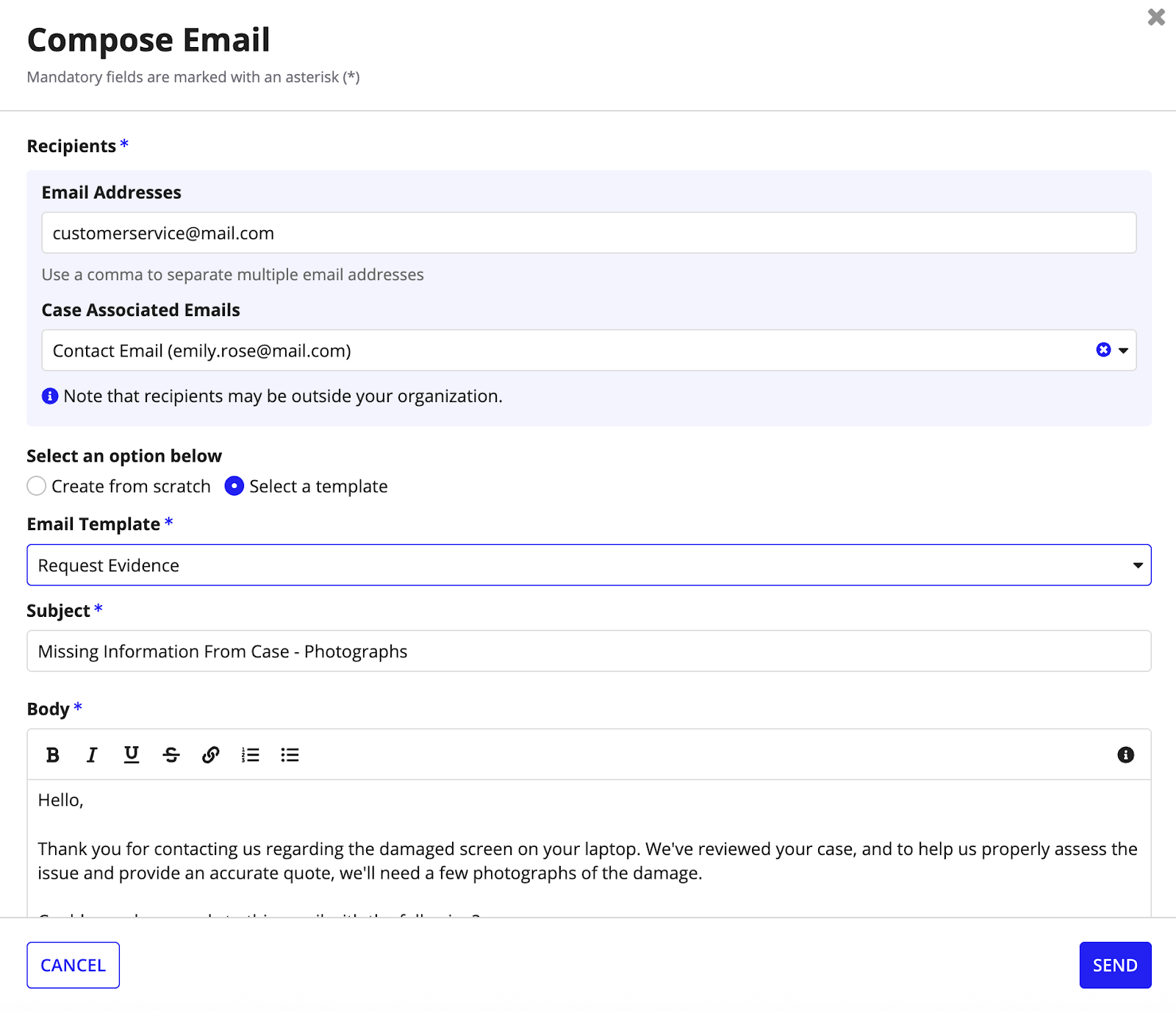Insert a hyperlink in the body

click(211, 754)
